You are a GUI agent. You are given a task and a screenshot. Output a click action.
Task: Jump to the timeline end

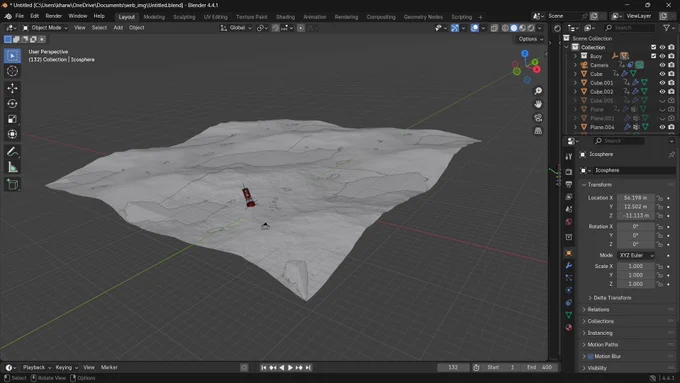(x=308, y=368)
